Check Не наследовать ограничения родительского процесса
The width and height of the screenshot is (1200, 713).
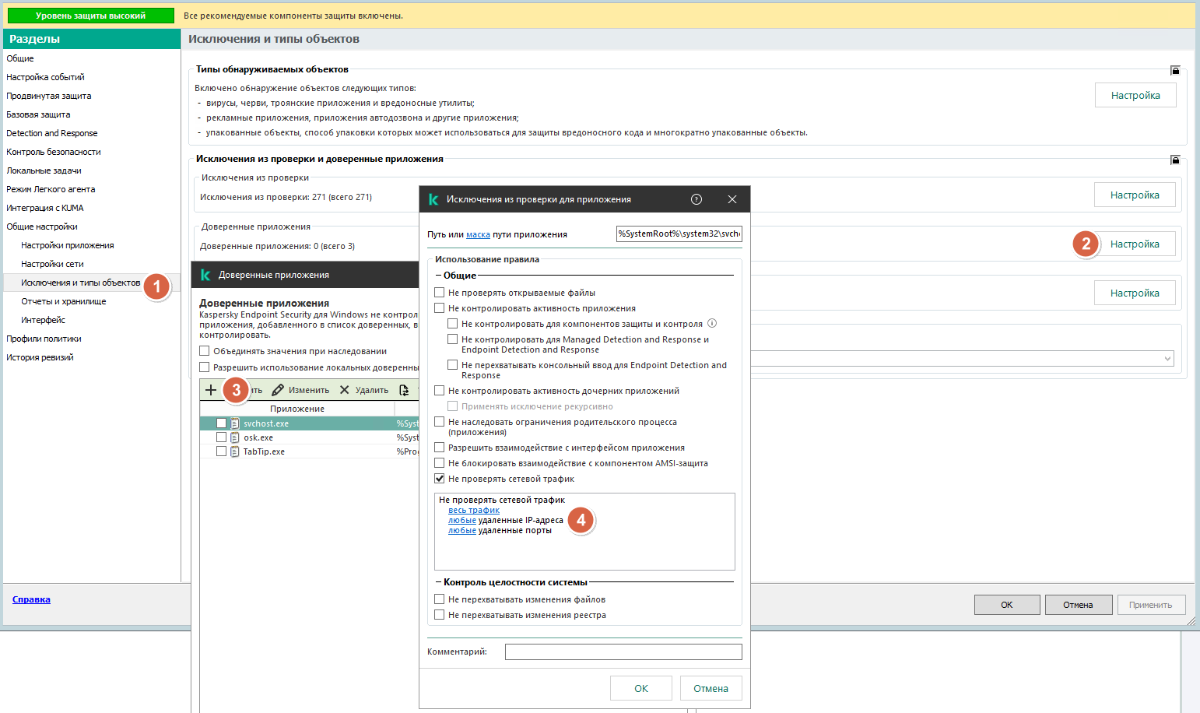pyautogui.click(x=439, y=422)
